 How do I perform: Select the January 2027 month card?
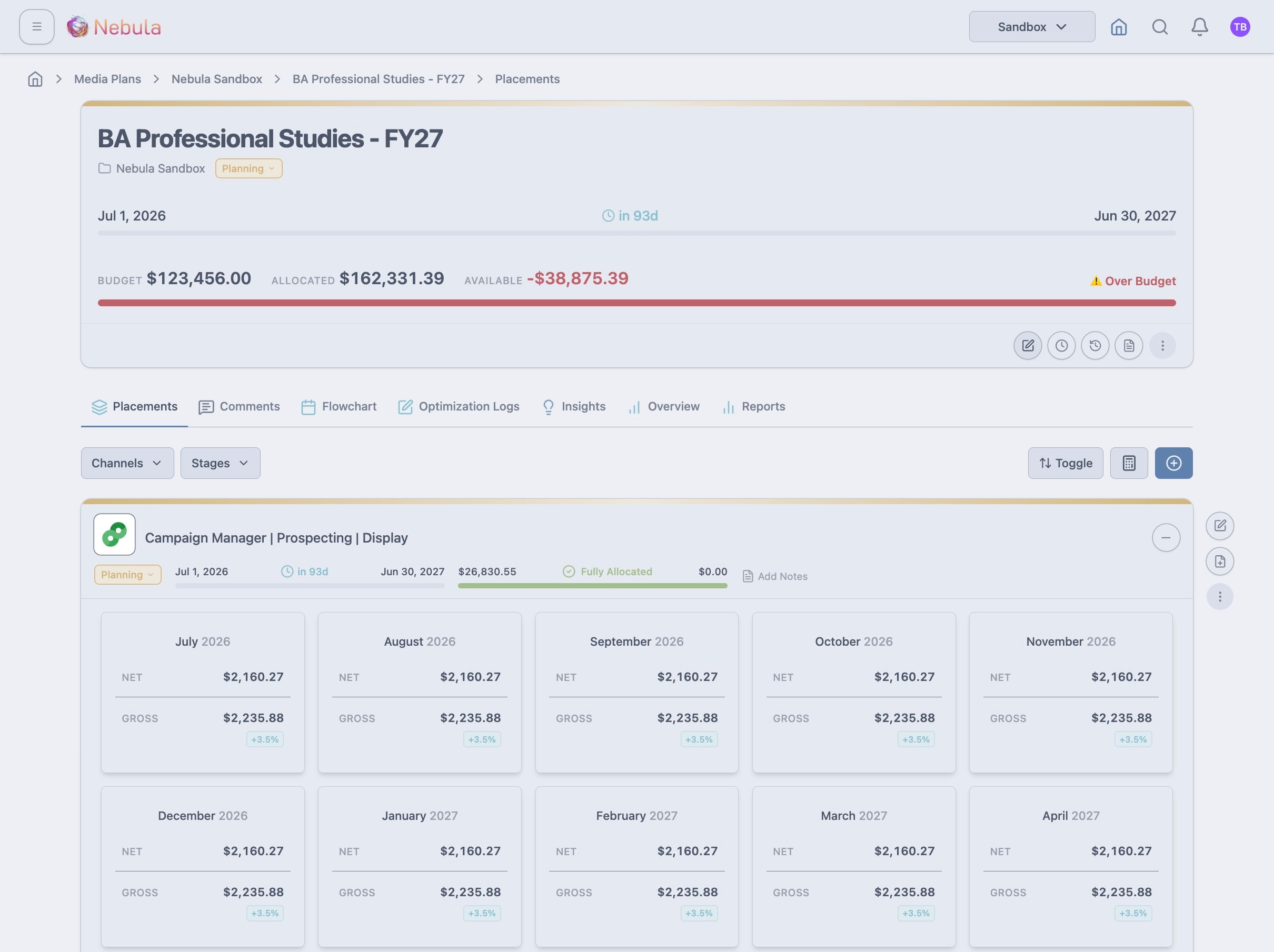click(419, 866)
